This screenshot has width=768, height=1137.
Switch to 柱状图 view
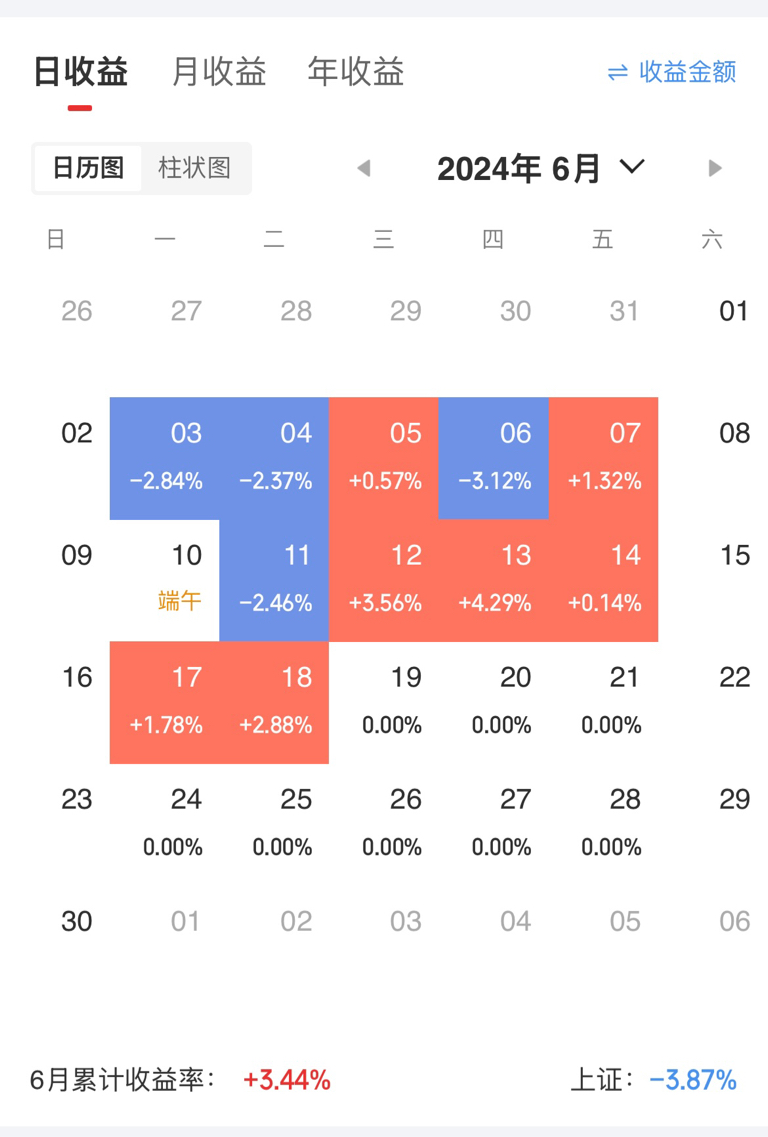click(194, 168)
